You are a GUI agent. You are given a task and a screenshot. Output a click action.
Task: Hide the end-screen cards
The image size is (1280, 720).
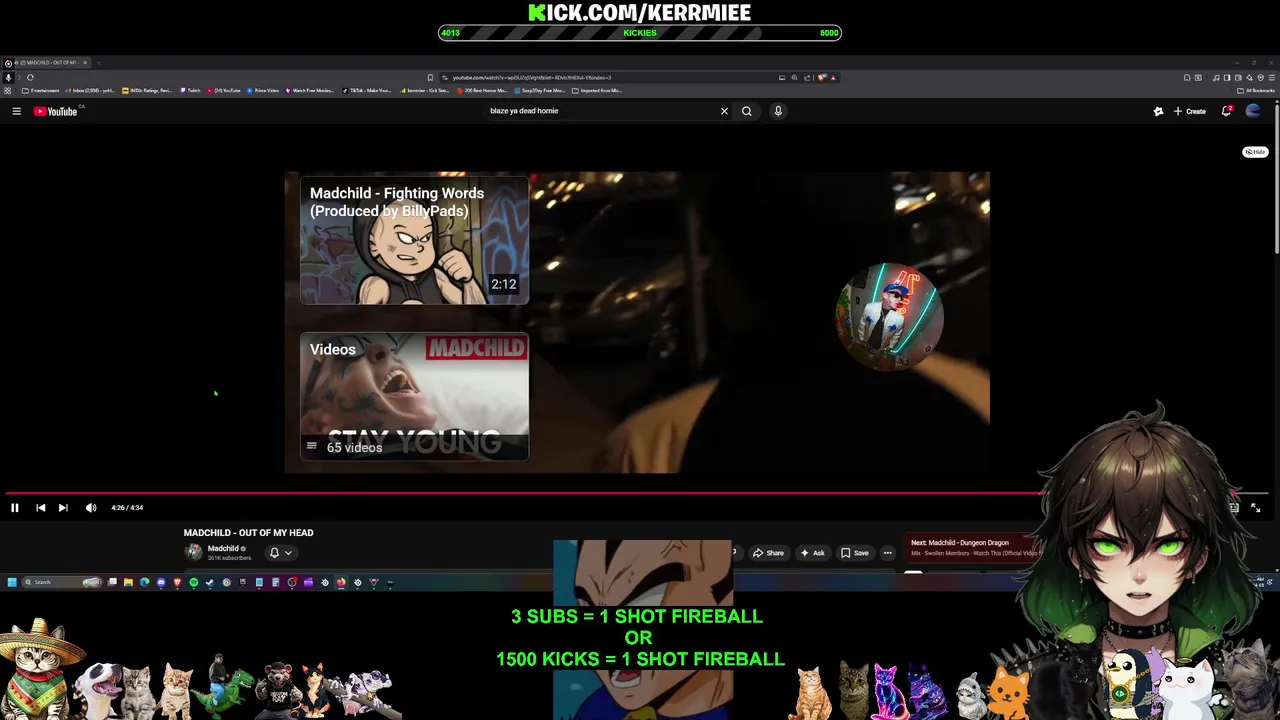click(x=1255, y=152)
